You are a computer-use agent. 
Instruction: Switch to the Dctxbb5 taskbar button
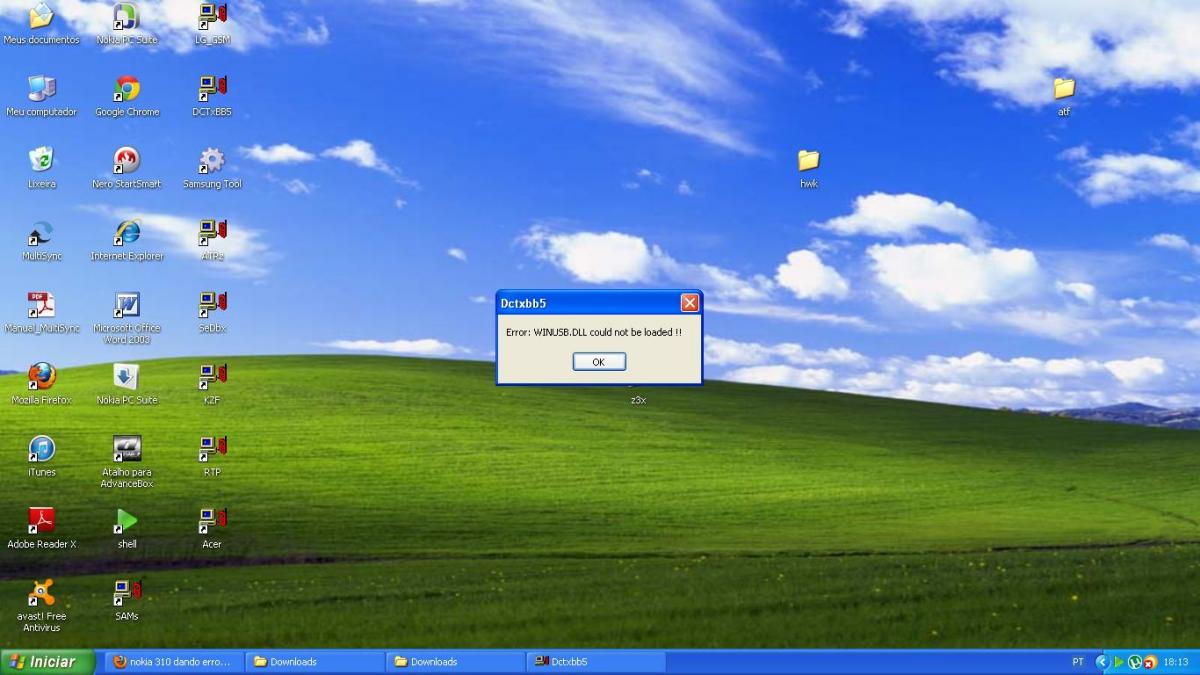tap(596, 662)
